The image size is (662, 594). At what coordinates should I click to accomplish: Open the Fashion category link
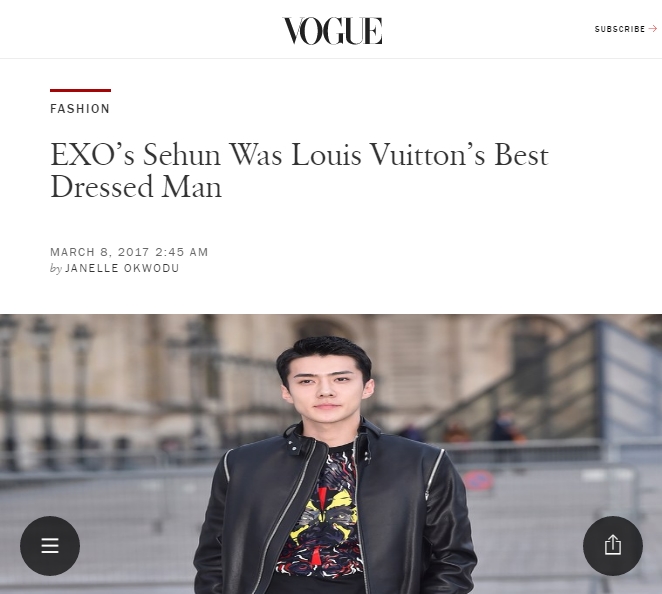click(x=80, y=109)
